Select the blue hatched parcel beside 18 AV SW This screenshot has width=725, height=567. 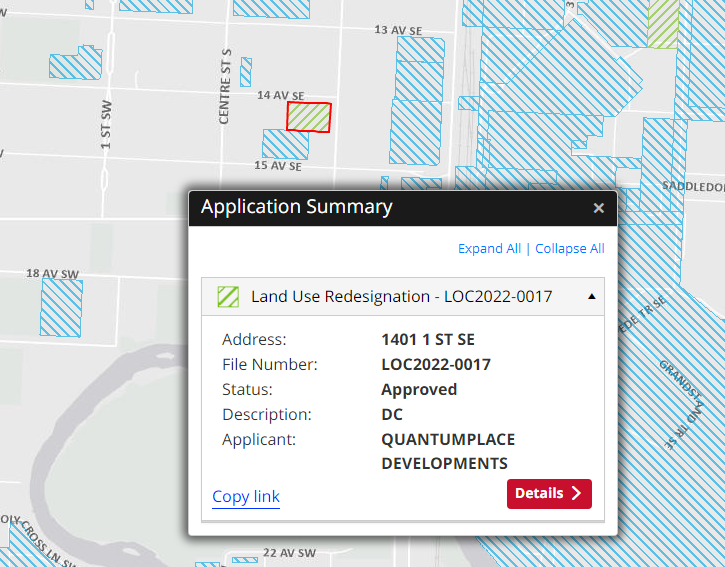click(x=61, y=307)
